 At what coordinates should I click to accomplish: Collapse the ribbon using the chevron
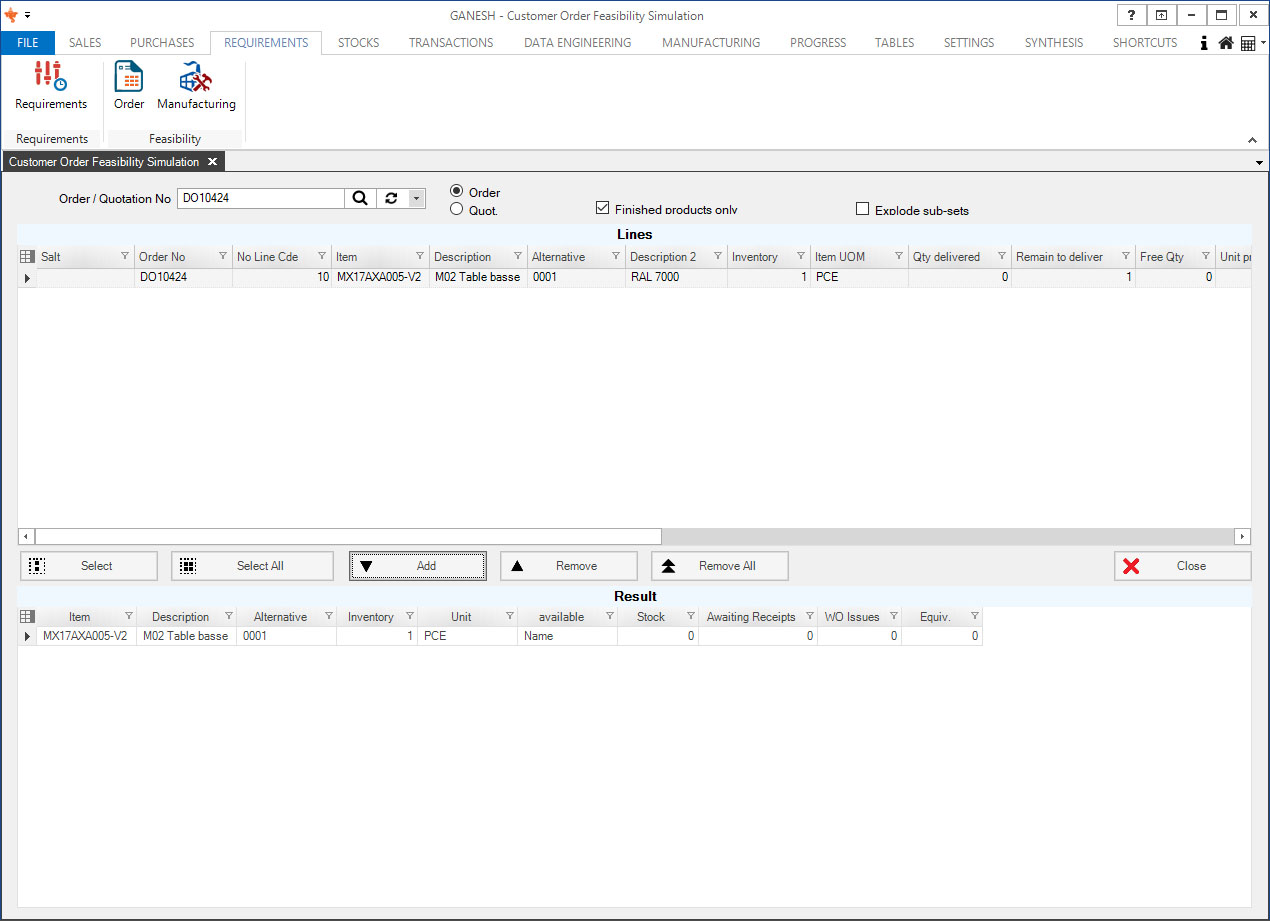coord(1252,140)
